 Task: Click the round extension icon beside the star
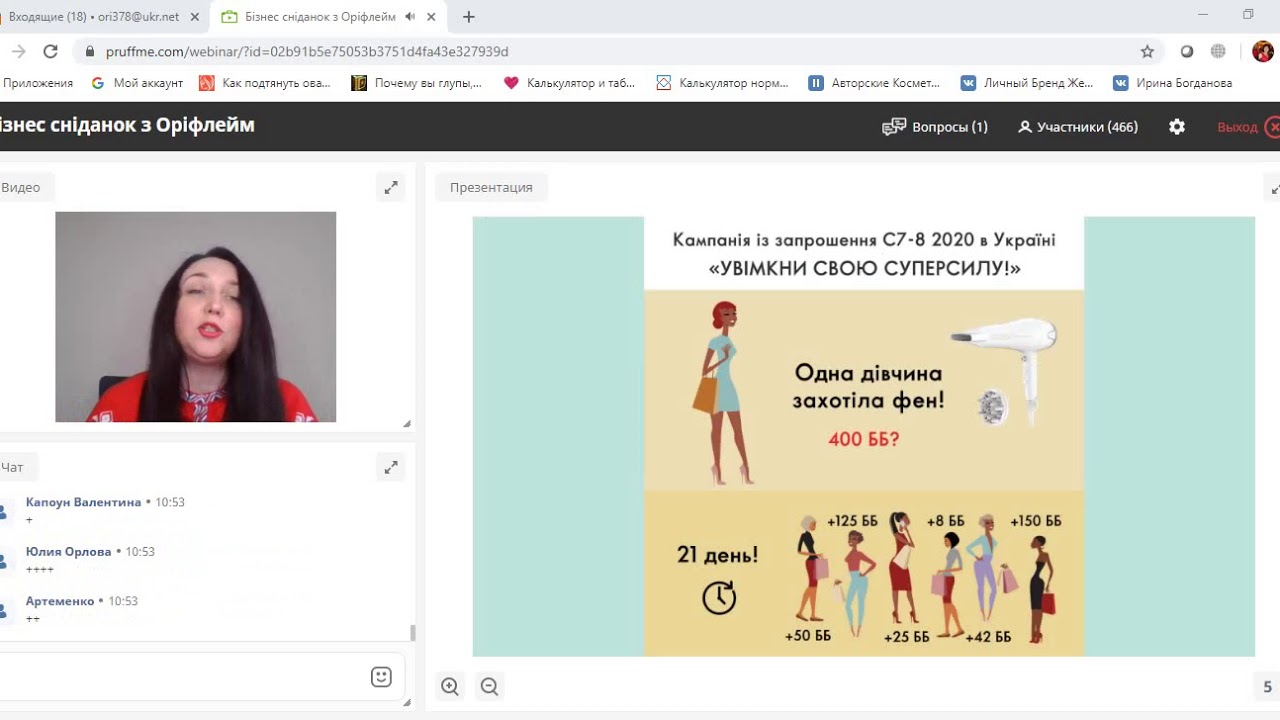click(1187, 51)
